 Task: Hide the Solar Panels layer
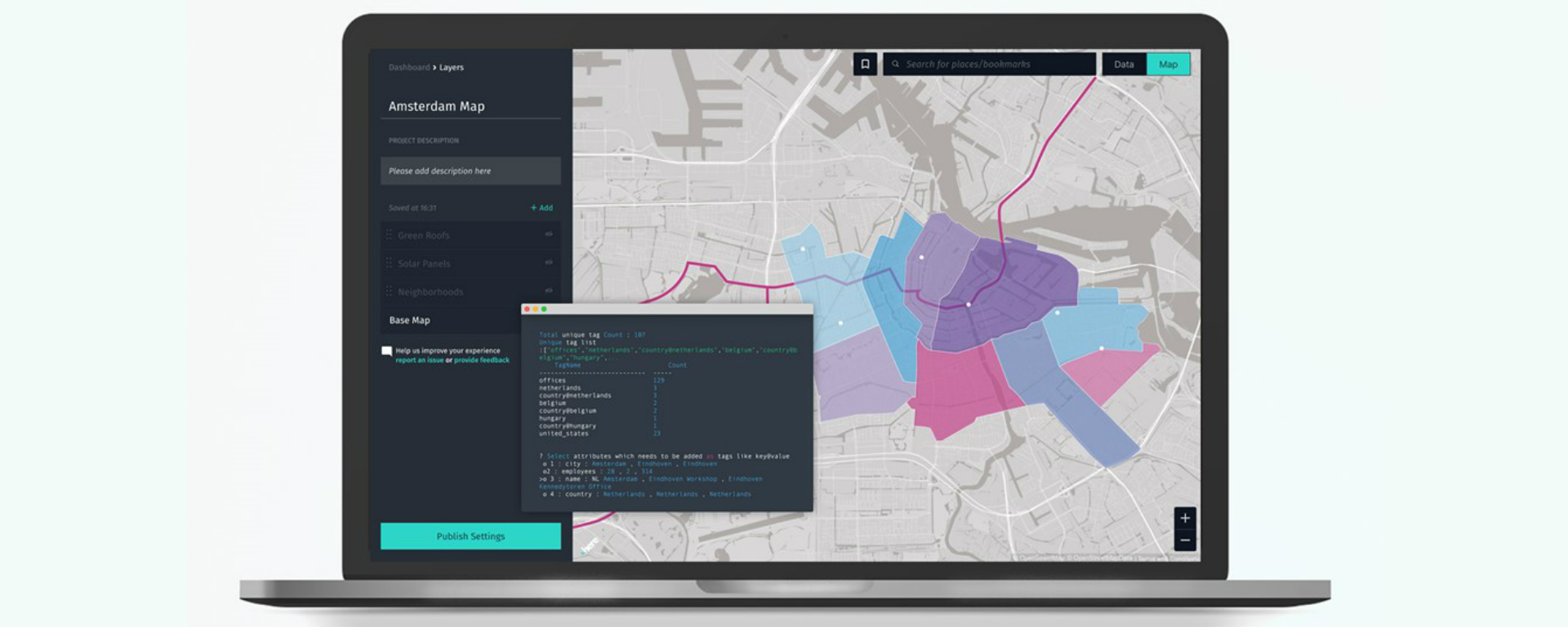point(549,263)
